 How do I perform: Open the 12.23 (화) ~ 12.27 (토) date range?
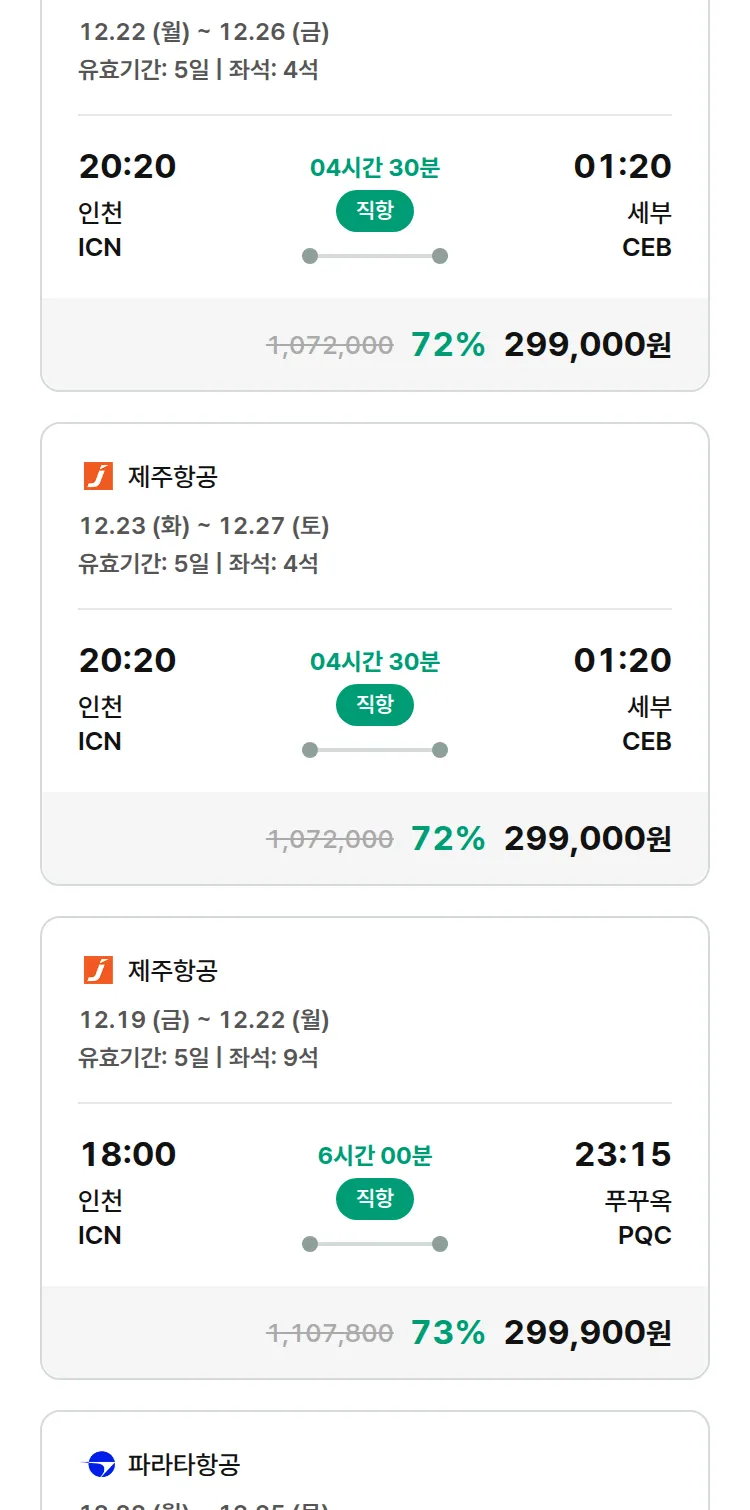pos(204,526)
